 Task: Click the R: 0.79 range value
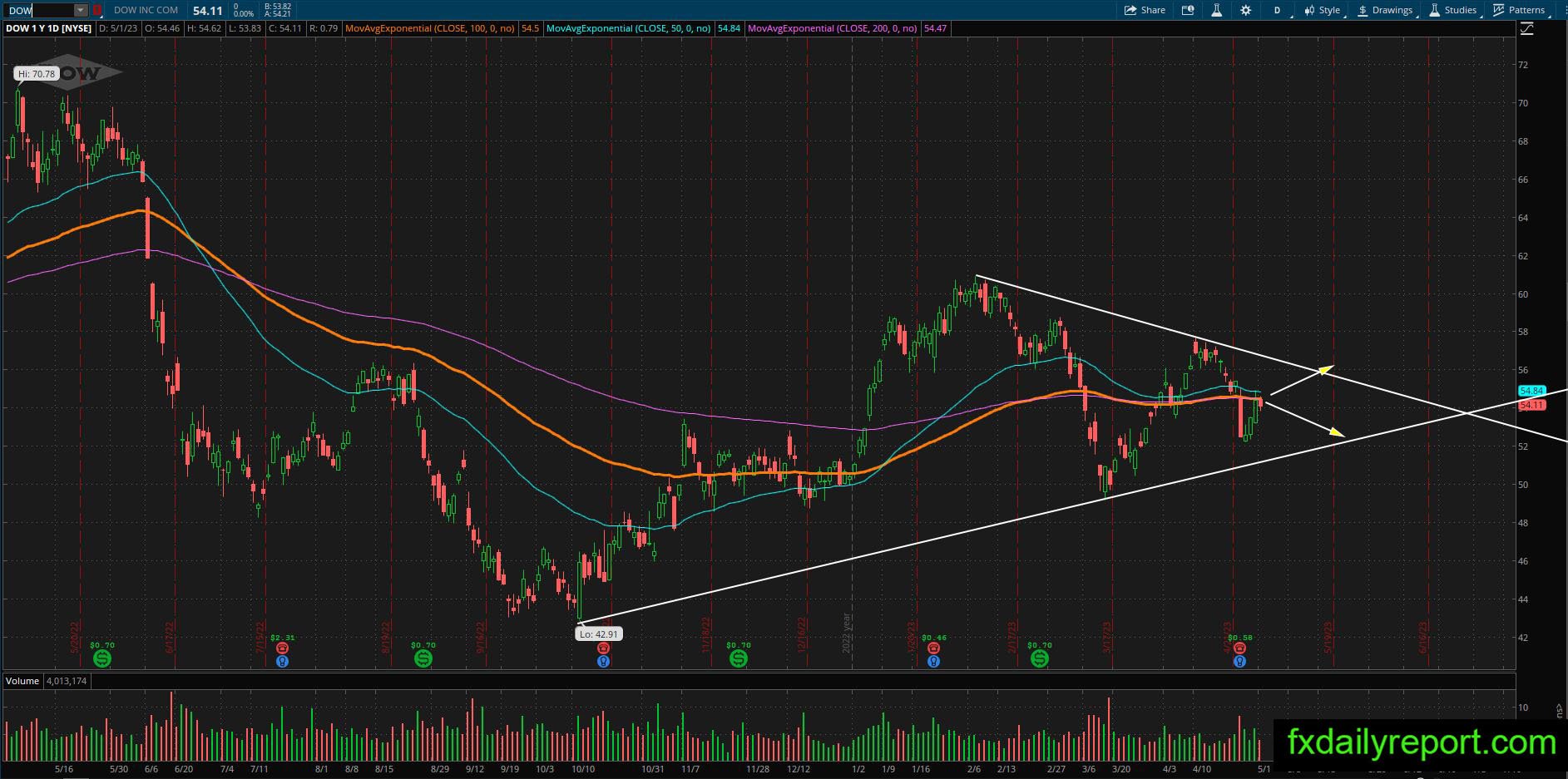324,28
